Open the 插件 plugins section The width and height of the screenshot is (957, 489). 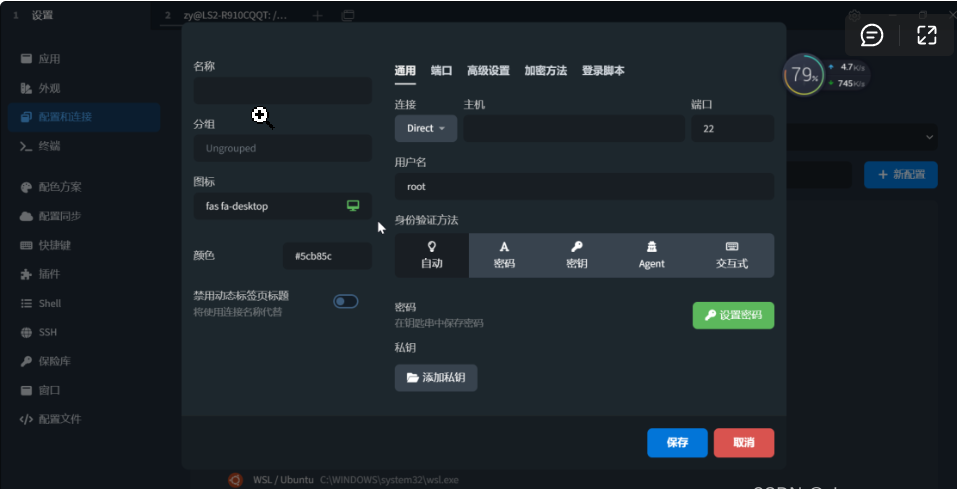84,274
